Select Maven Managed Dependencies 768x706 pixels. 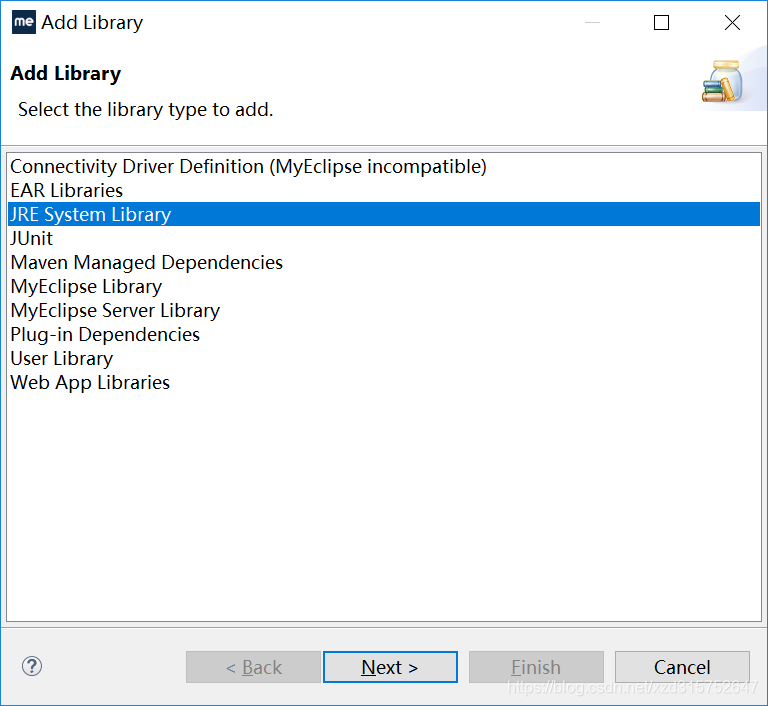coord(384,263)
